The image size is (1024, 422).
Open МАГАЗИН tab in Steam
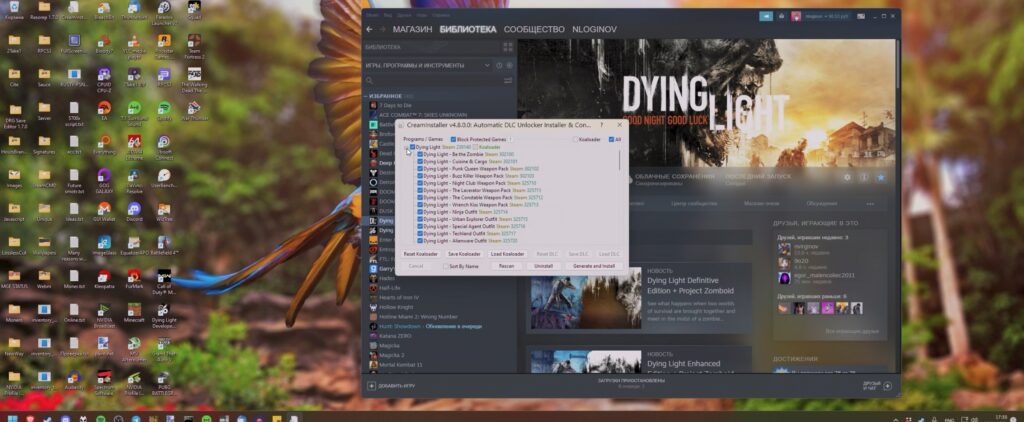click(x=412, y=29)
